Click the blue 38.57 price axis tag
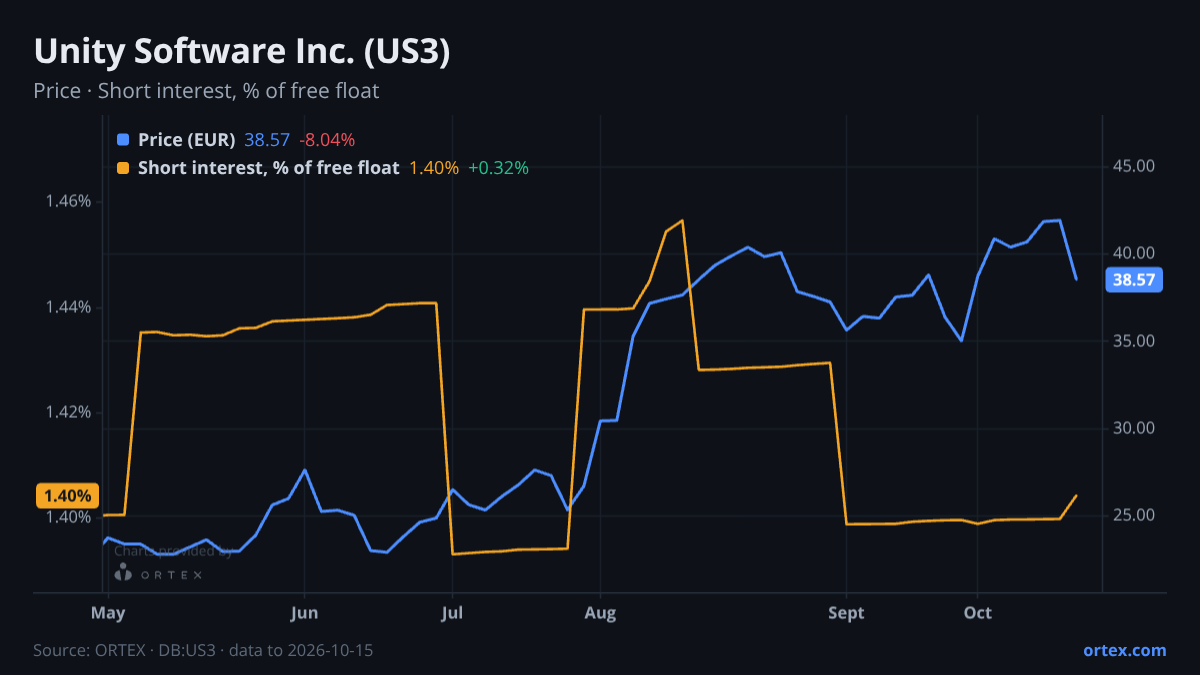Screen dimensions: 1200x675 click(x=1135, y=280)
